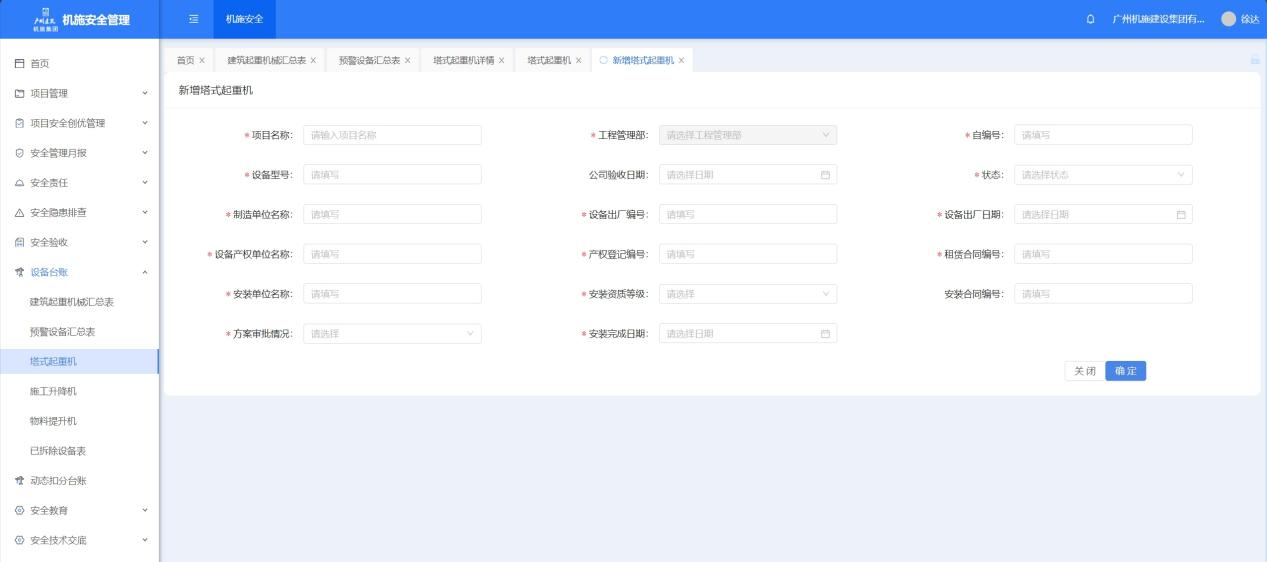This screenshot has width=1267, height=562.
Task: Click the 关闭 button
Action: pyautogui.click(x=1084, y=371)
